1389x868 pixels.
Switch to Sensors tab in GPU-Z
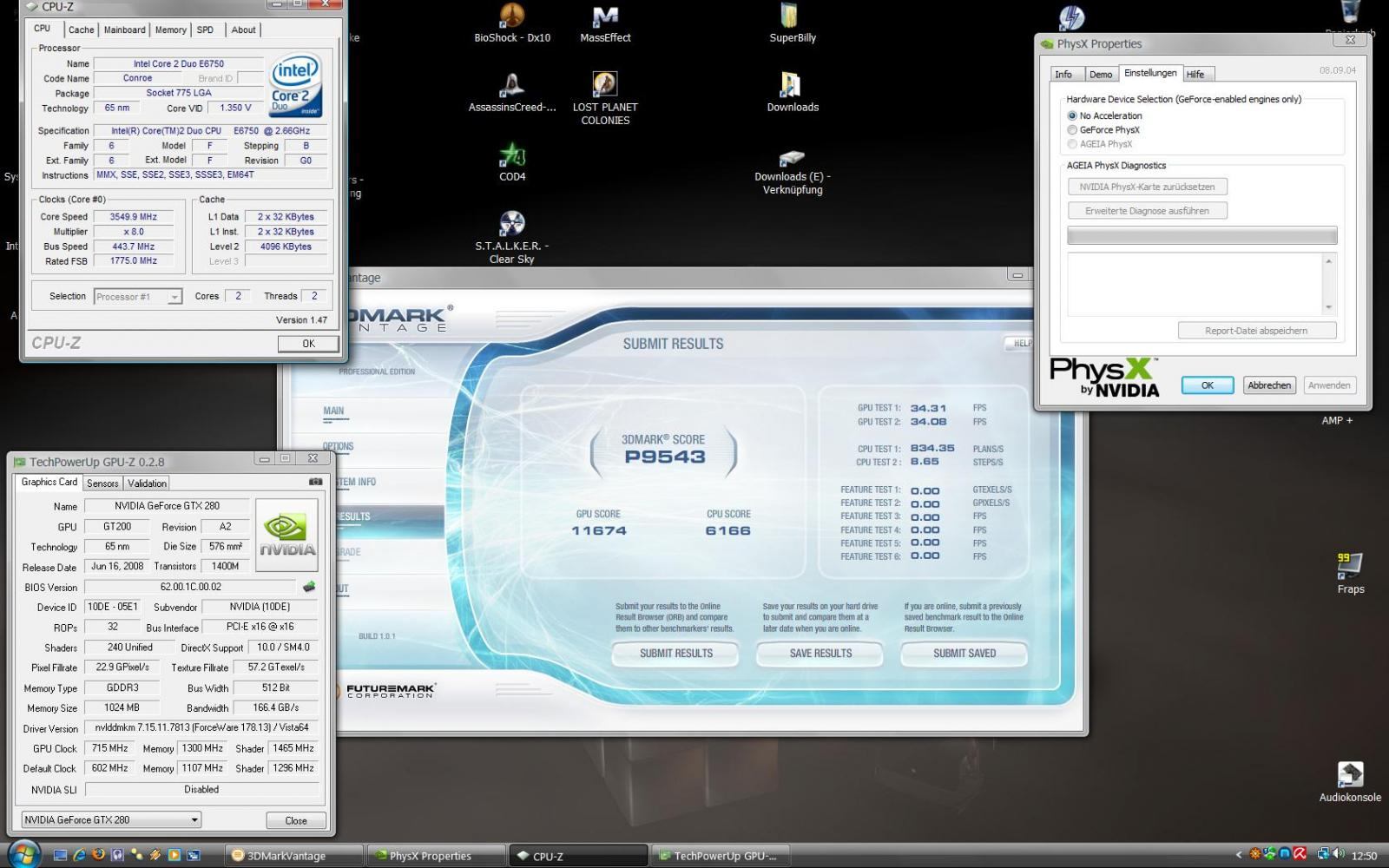(x=102, y=483)
